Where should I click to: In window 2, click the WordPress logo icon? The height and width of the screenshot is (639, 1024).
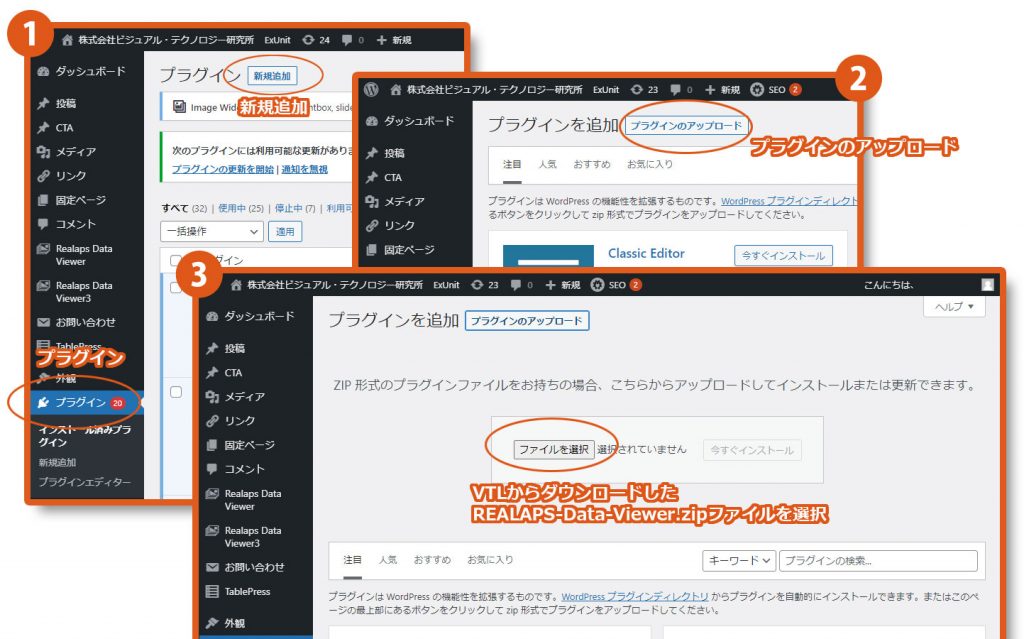coord(372,90)
